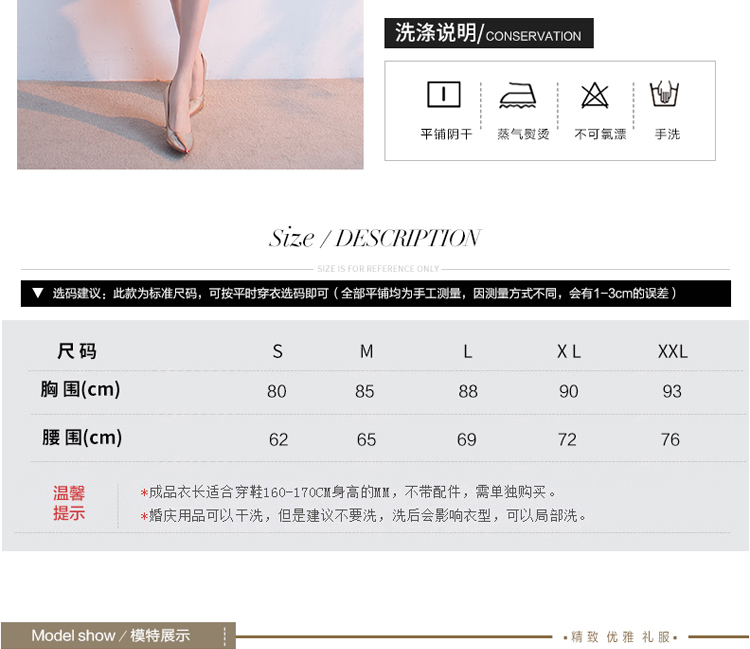
Task: Click the 洗涤说明 CONSERVATION header
Action: (x=488, y=34)
